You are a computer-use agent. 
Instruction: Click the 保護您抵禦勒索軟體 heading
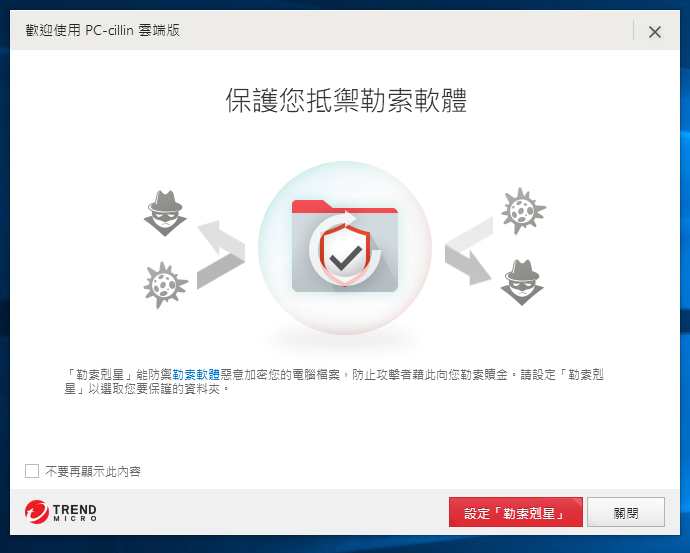[346, 100]
